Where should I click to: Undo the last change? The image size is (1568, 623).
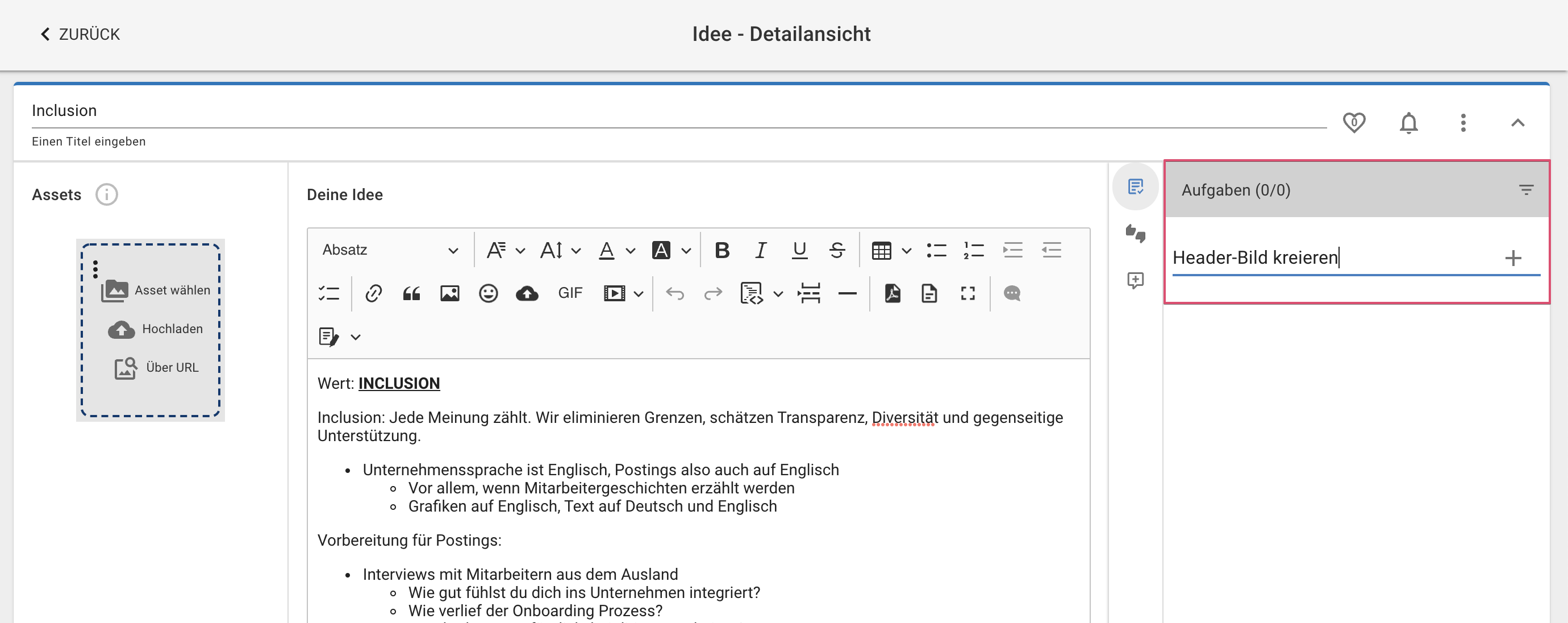pyautogui.click(x=674, y=293)
